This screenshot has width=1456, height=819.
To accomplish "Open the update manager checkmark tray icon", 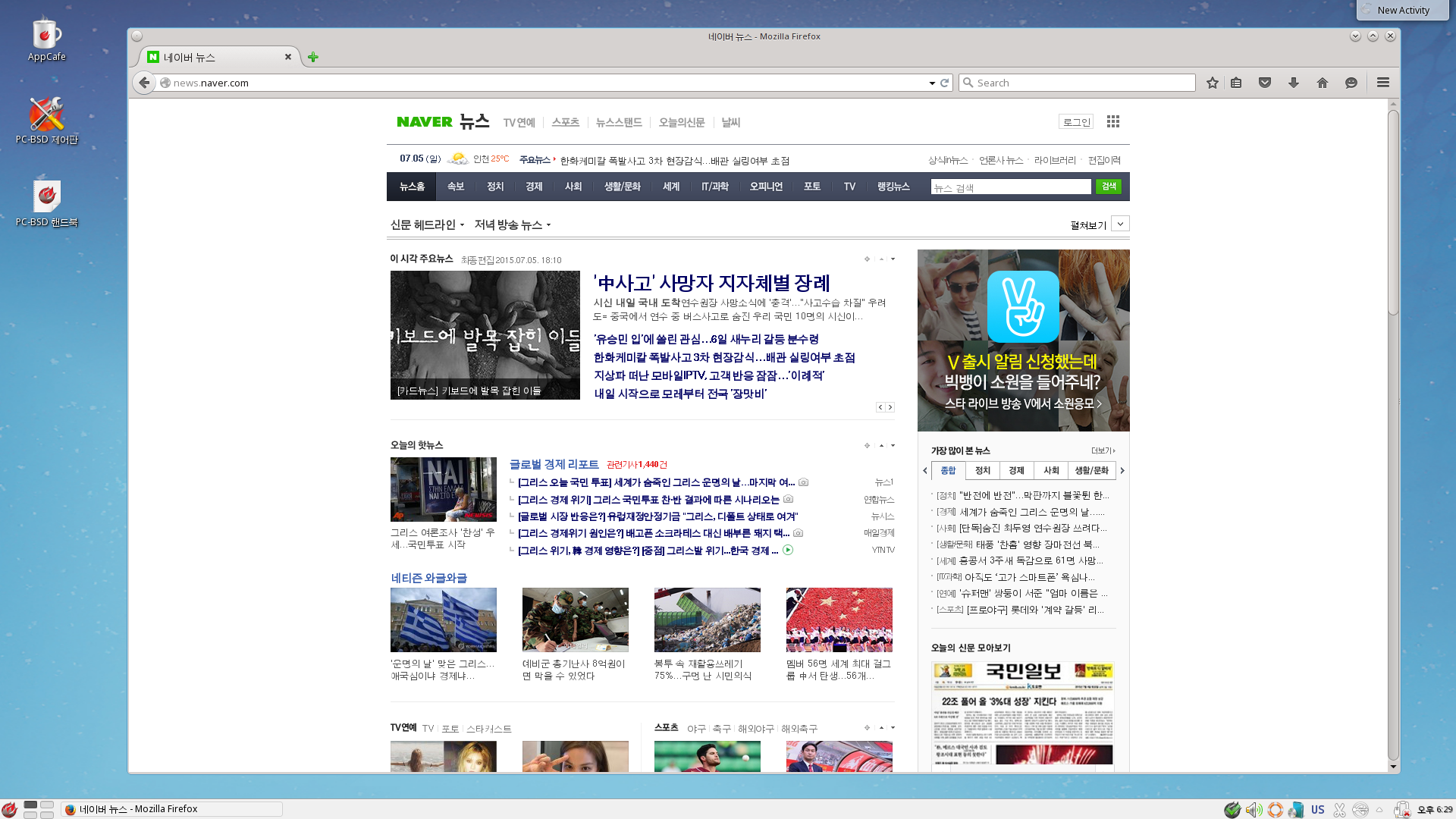I will point(1232,810).
